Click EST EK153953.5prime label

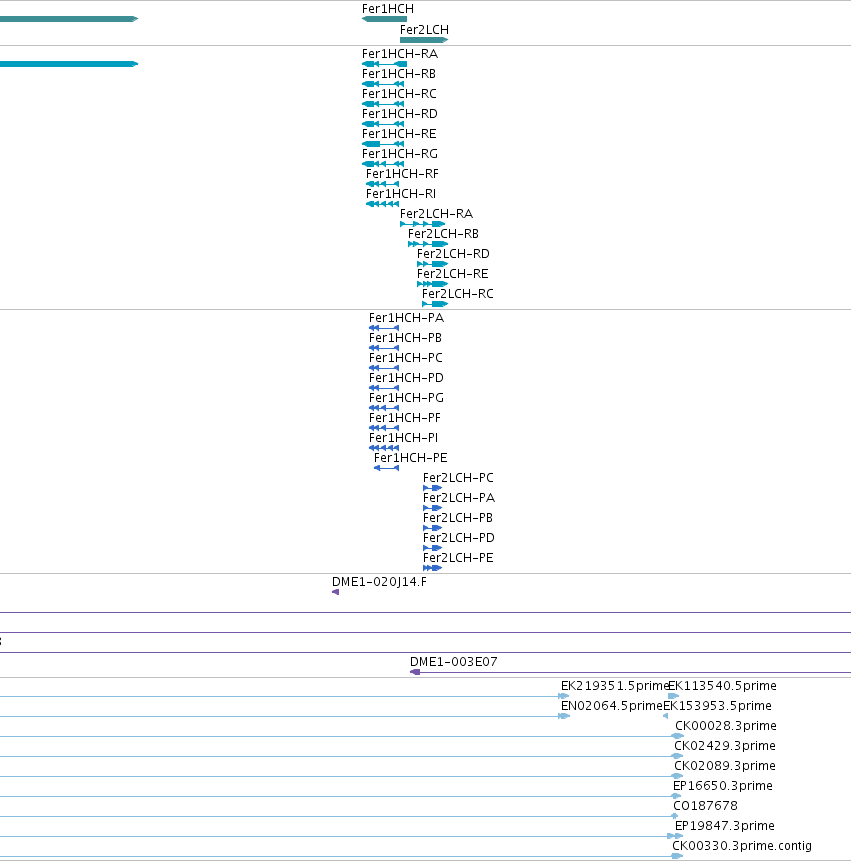(x=718, y=706)
